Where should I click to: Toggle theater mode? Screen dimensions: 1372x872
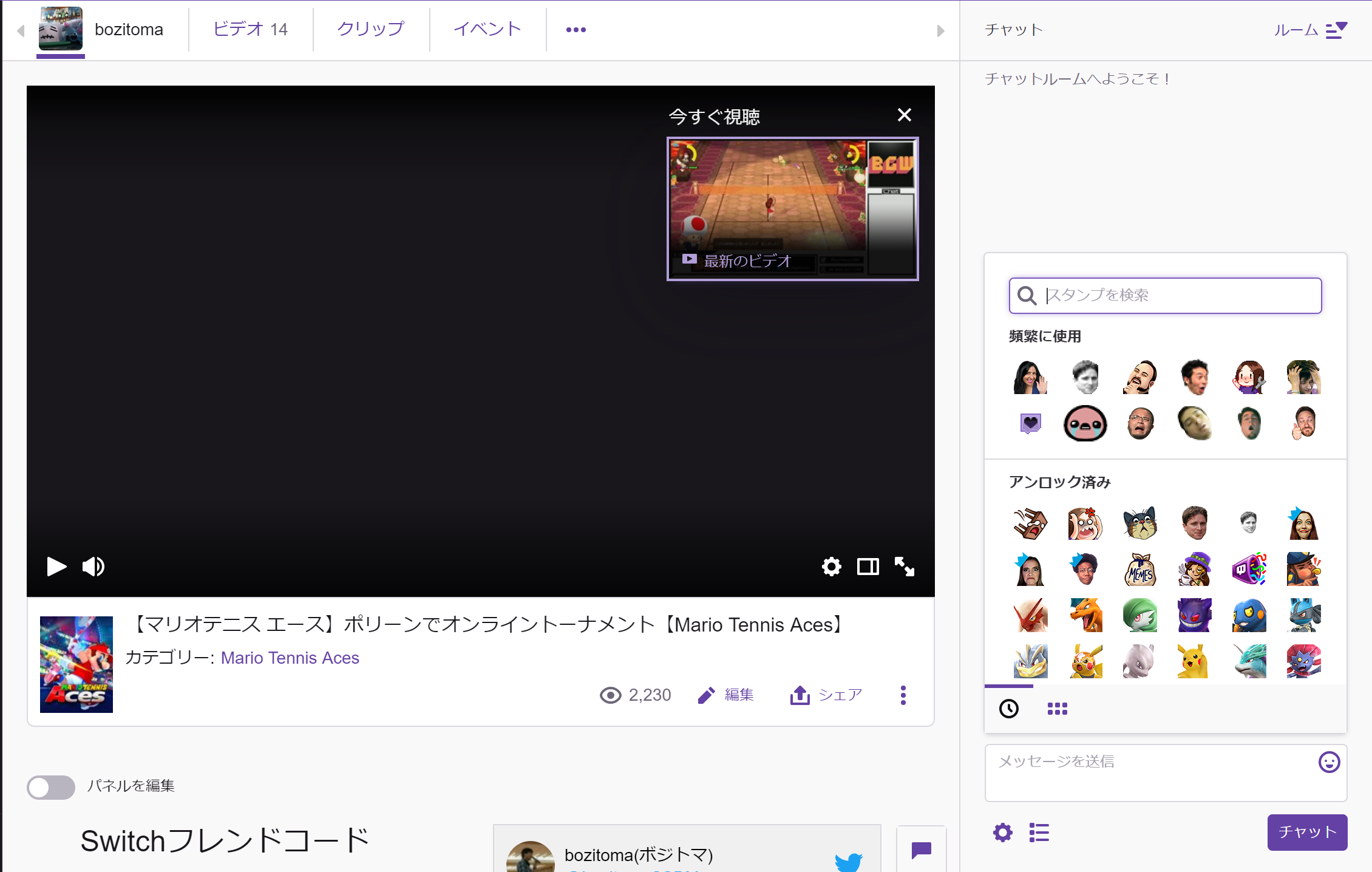pyautogui.click(x=868, y=566)
